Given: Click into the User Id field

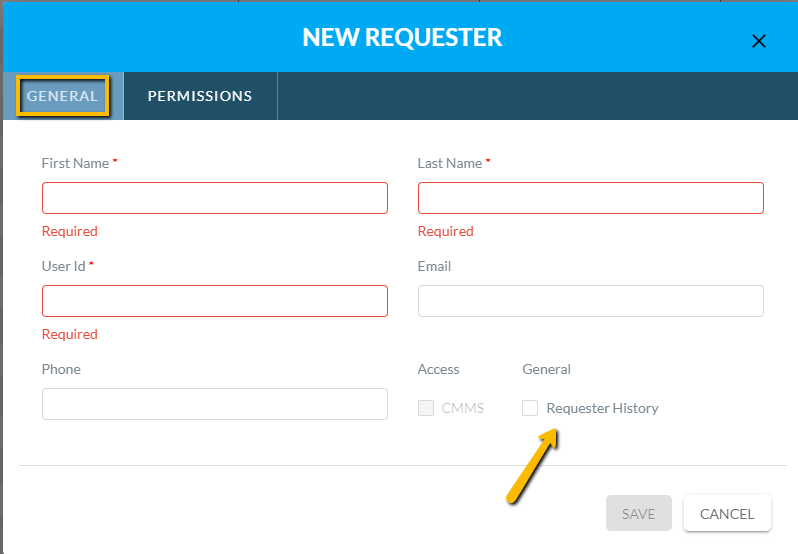Looking at the screenshot, I should (x=215, y=301).
